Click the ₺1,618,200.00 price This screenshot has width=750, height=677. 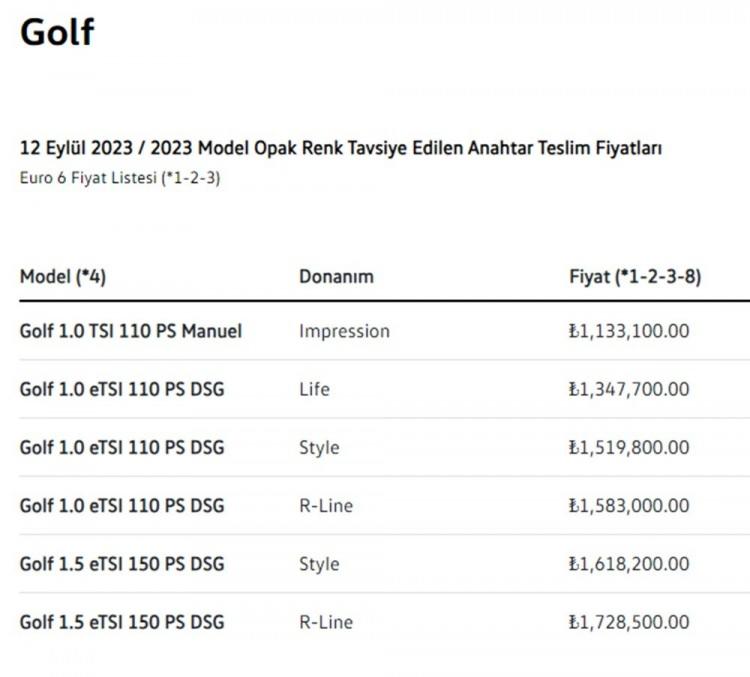[629, 564]
